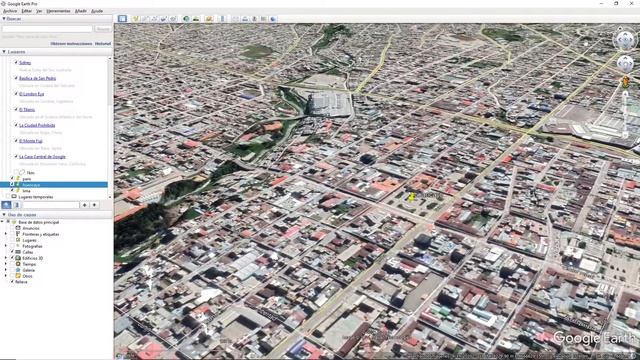Open the planets switcher icon

(209, 19)
